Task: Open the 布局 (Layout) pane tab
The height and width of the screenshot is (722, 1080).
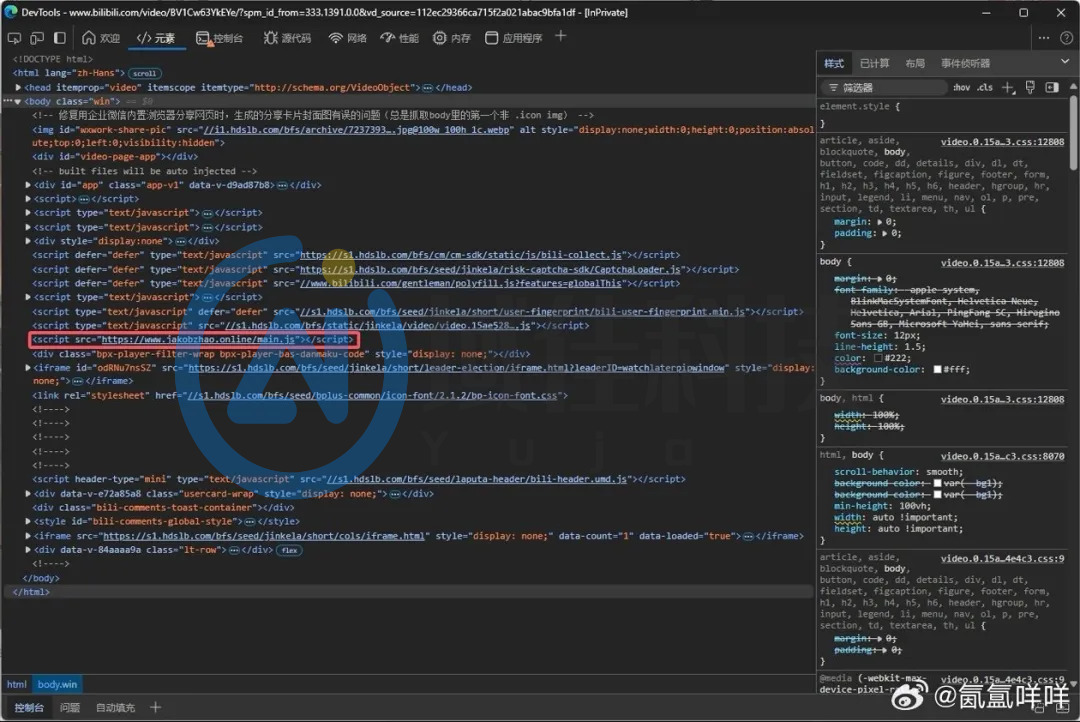Action: [x=915, y=63]
